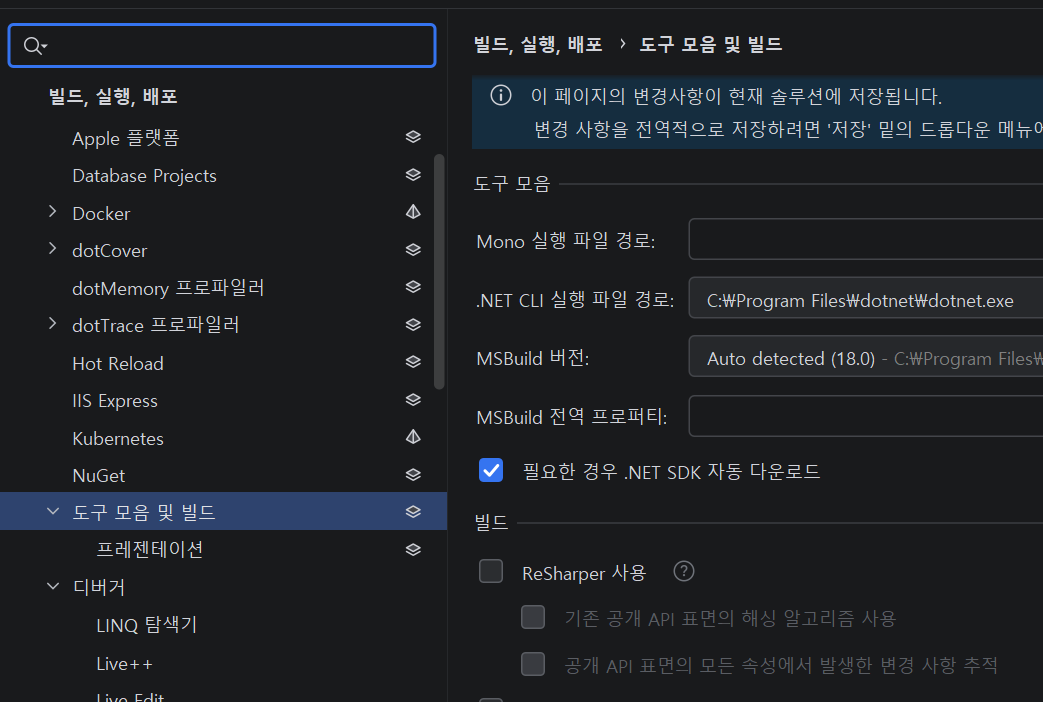Image resolution: width=1043 pixels, height=702 pixels.
Task: Click the settings tree vertical scrollbar
Action: (x=439, y=270)
